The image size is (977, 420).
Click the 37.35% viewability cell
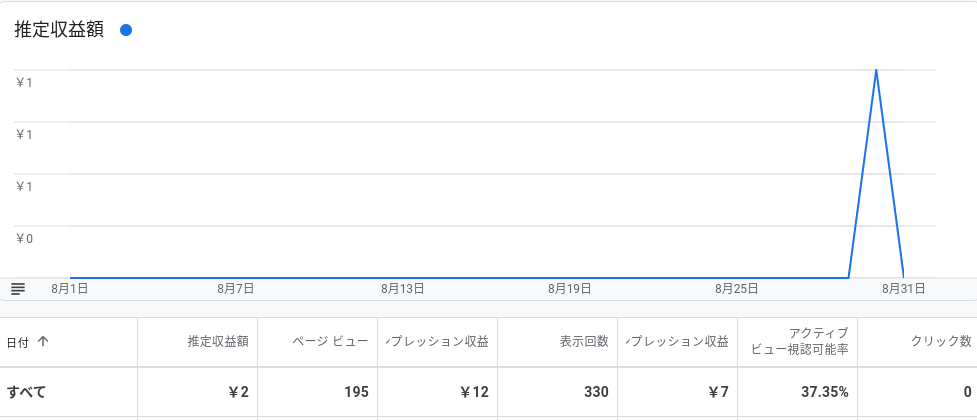click(824, 392)
